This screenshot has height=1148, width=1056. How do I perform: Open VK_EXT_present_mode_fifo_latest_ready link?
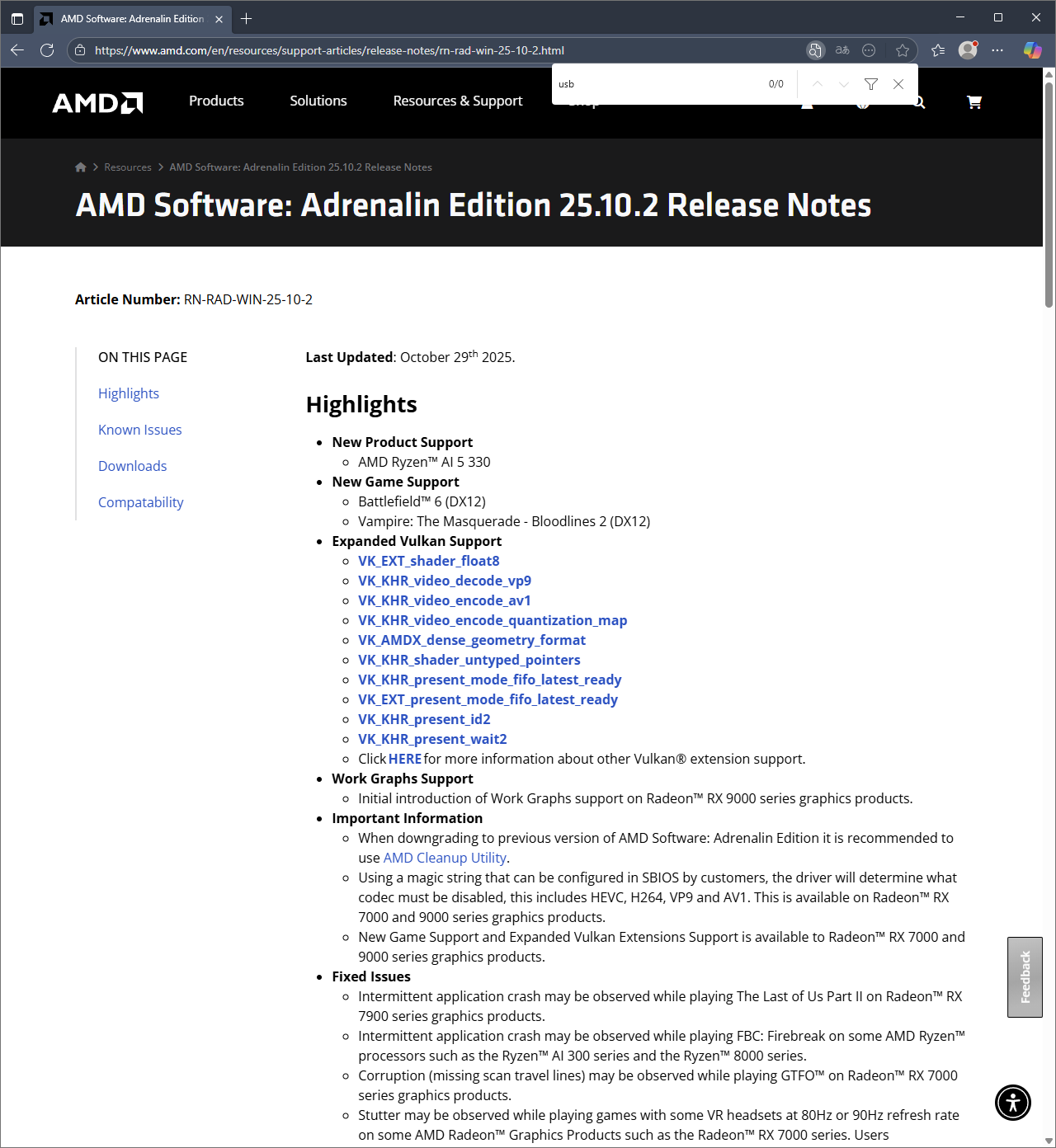coord(488,699)
